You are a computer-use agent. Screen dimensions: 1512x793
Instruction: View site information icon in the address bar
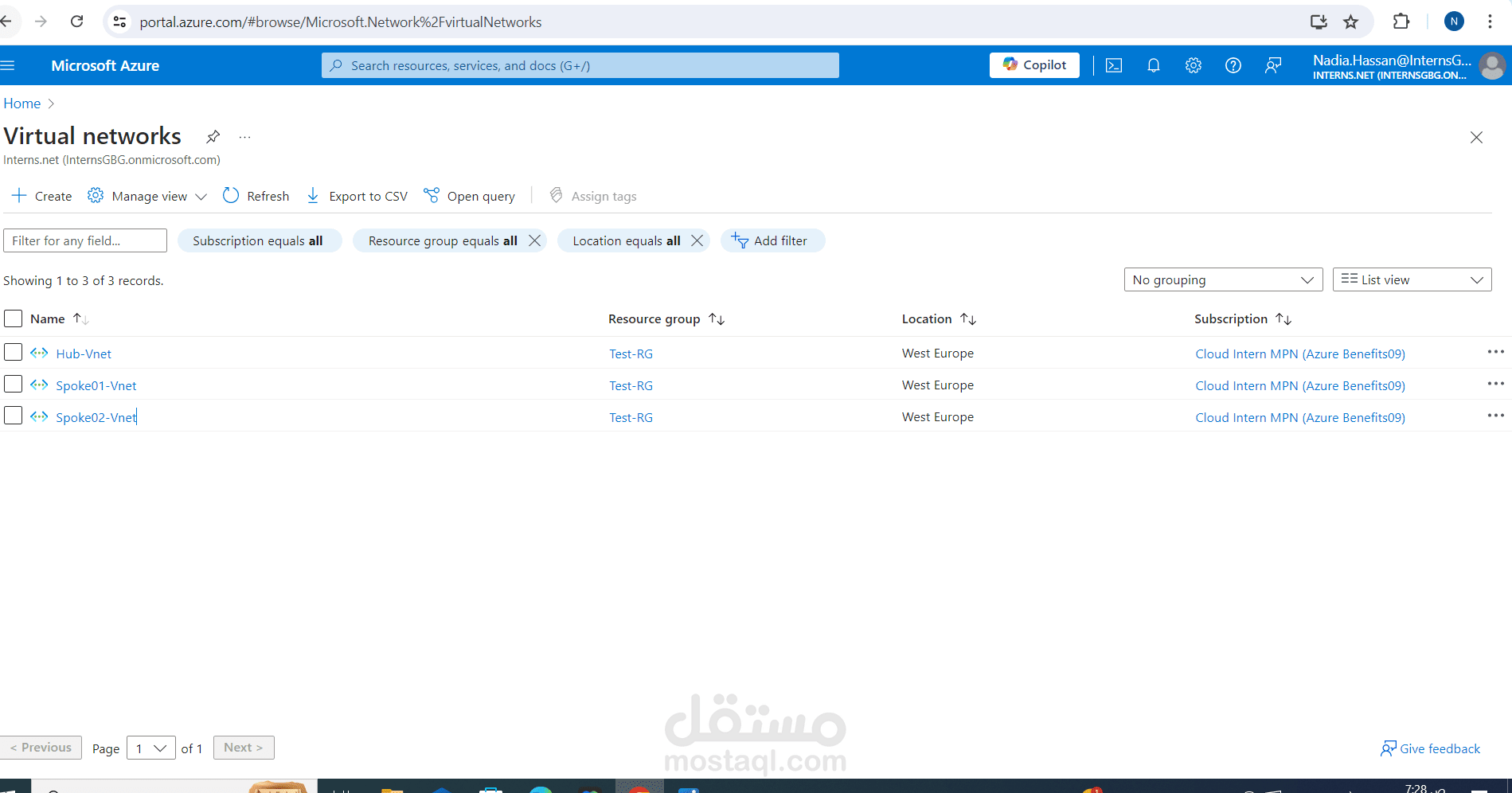(x=119, y=21)
